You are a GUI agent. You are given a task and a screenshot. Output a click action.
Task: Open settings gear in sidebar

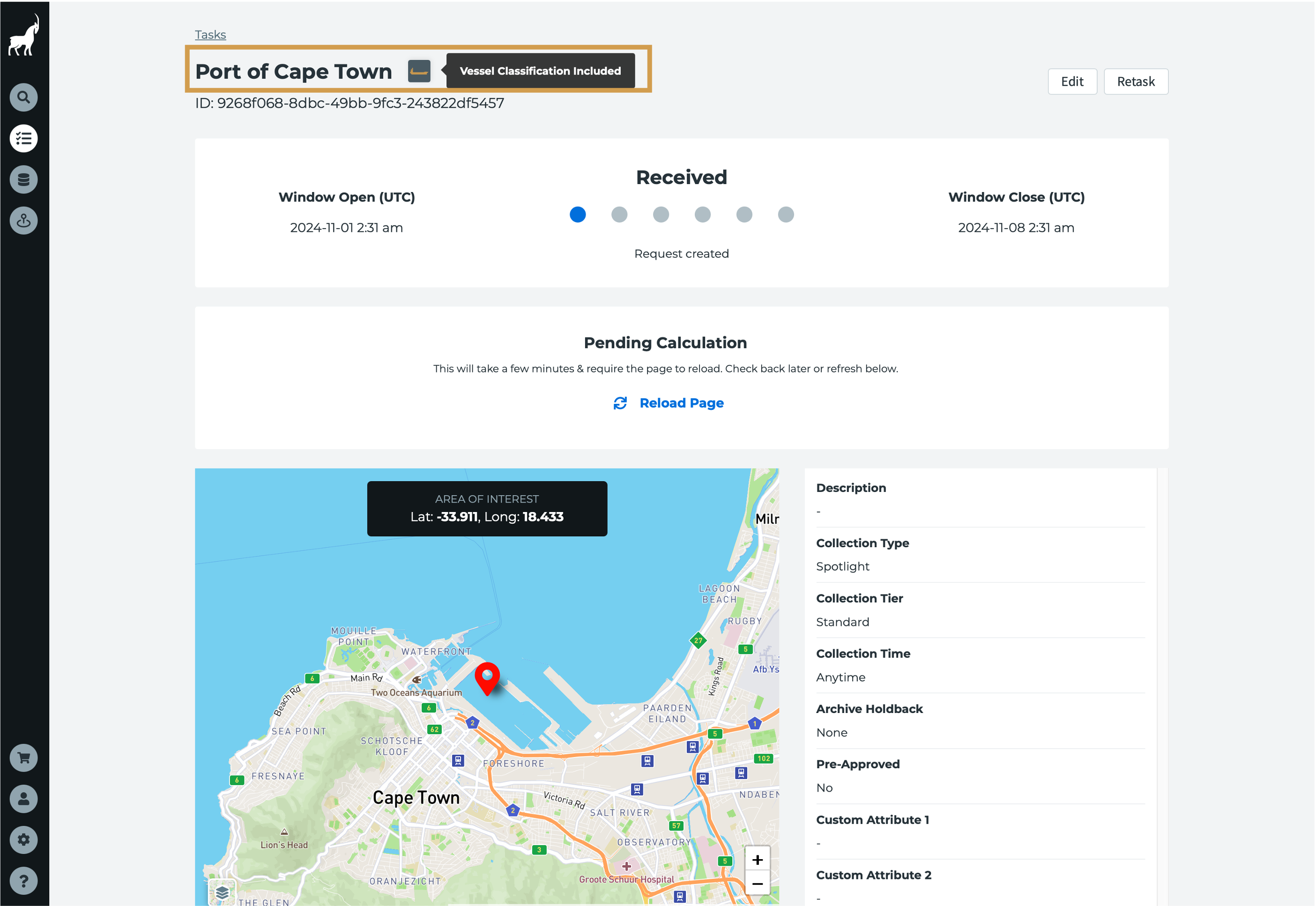point(23,839)
